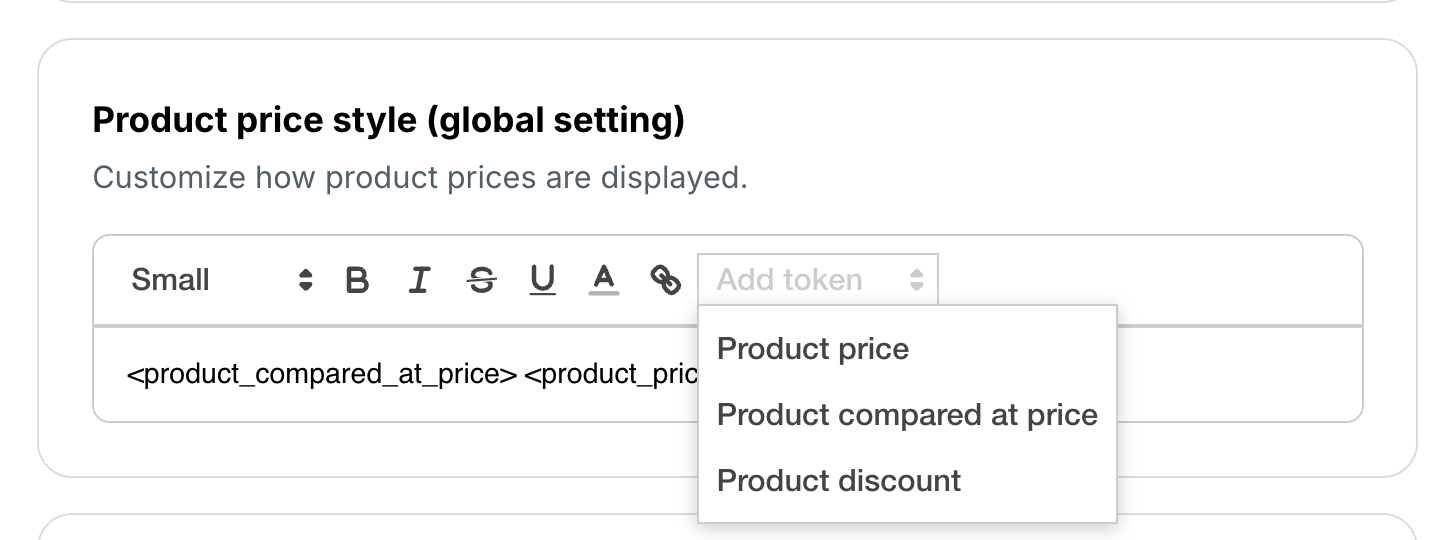
Task: Open the Small font size dropdown
Action: [x=222, y=281]
